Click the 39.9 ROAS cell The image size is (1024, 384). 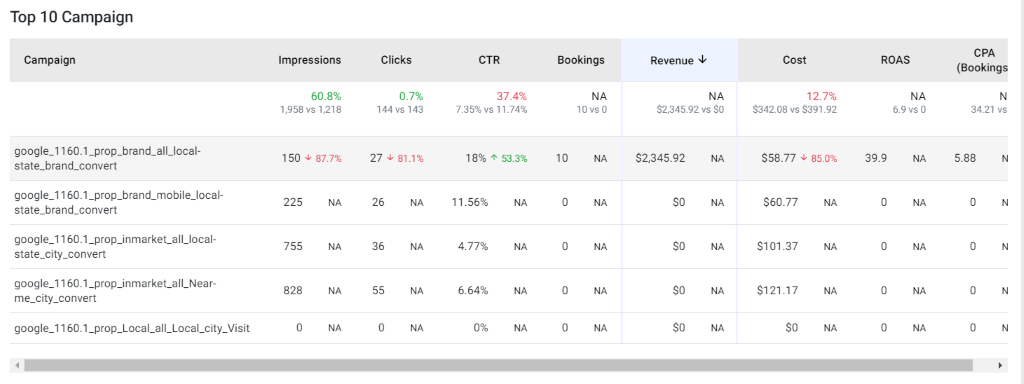(876, 158)
